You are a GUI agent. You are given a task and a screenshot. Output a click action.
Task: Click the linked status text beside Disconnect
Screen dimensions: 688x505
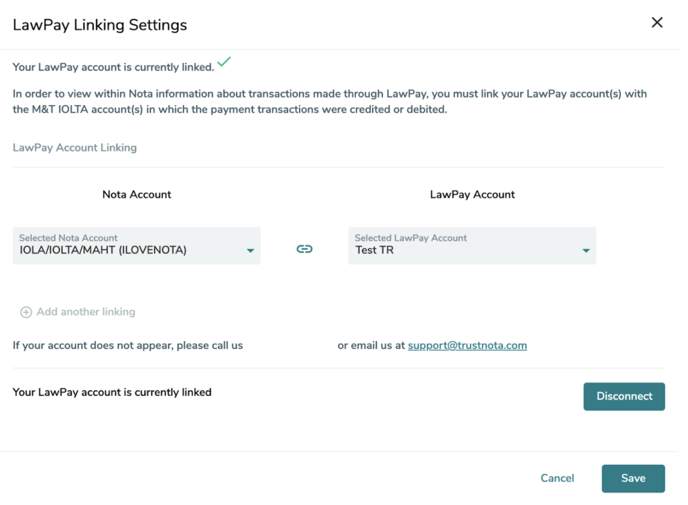[x=112, y=393]
